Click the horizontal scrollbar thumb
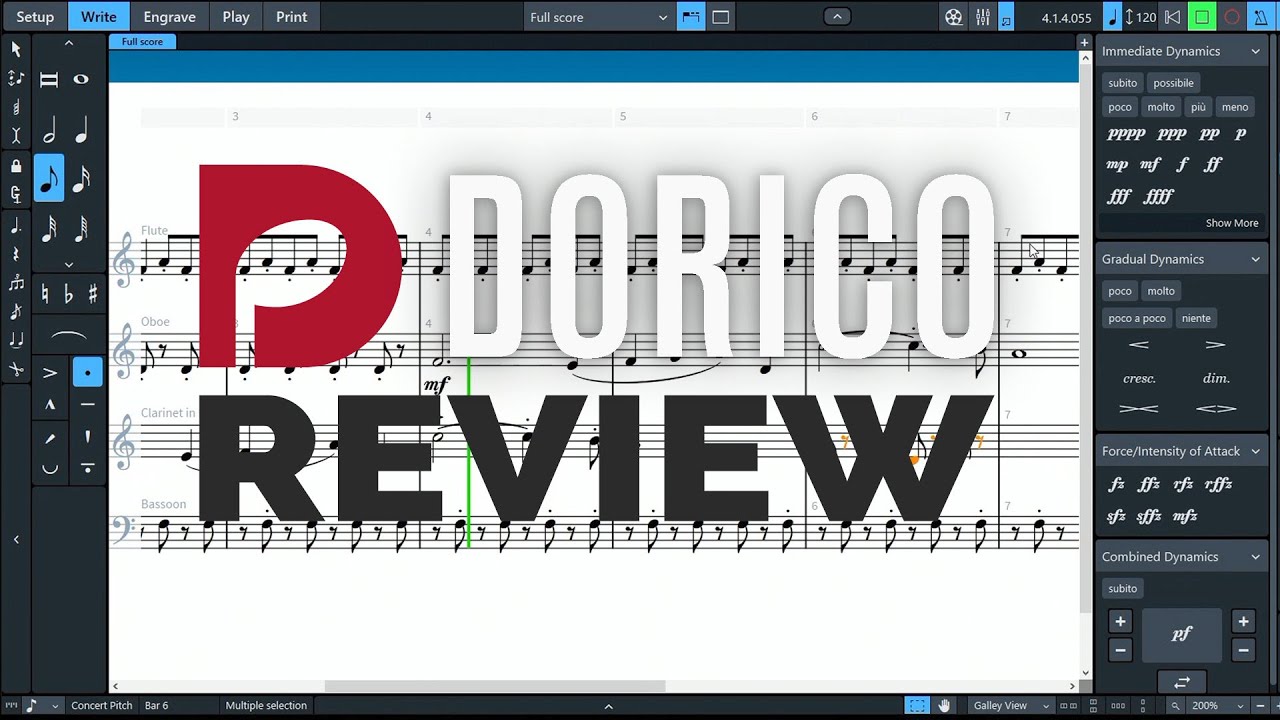The height and width of the screenshot is (720, 1280). tap(495, 686)
